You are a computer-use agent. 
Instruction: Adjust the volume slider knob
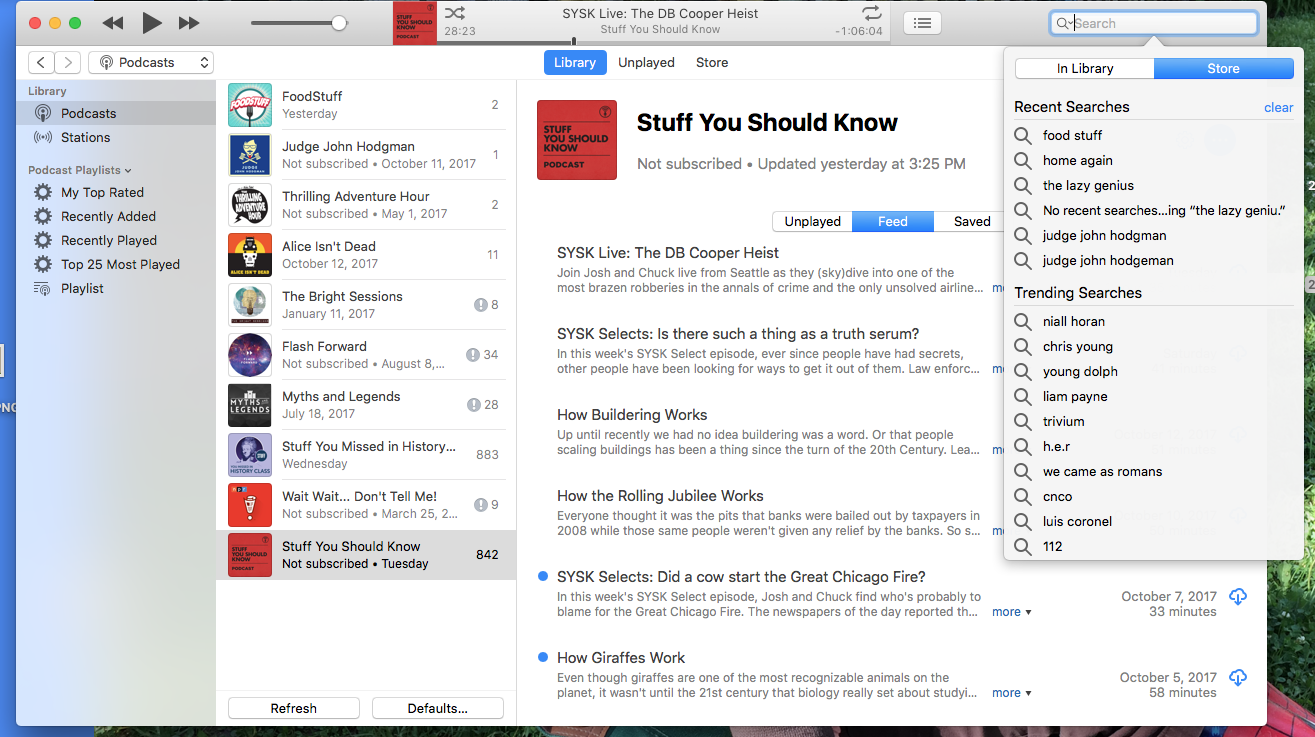pos(339,22)
